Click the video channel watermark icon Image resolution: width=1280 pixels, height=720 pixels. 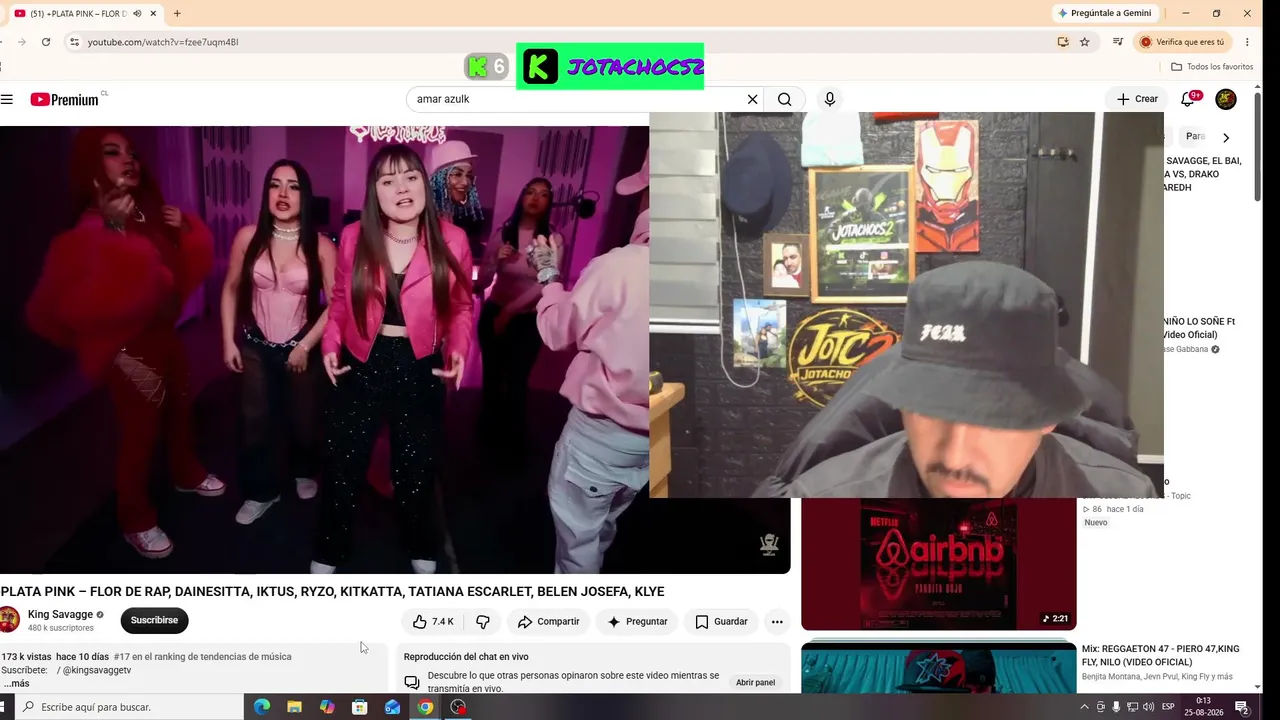[x=769, y=544]
